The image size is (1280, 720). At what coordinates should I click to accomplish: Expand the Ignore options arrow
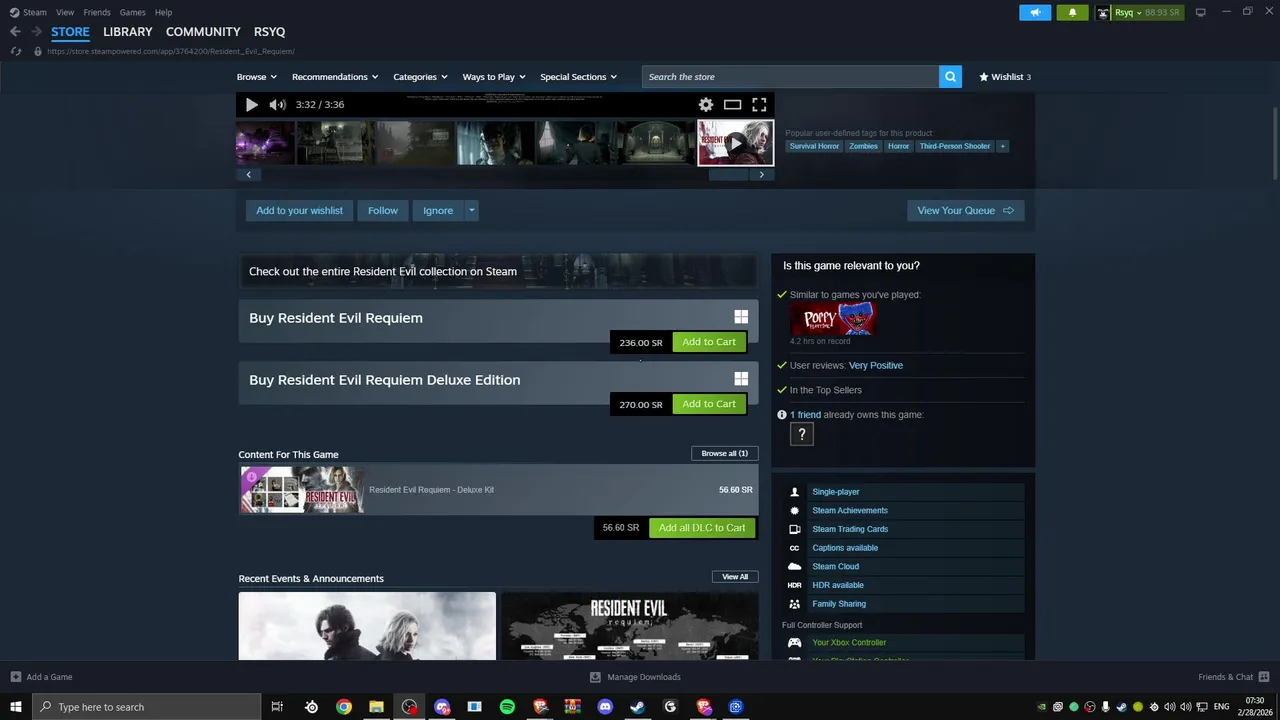(x=471, y=210)
